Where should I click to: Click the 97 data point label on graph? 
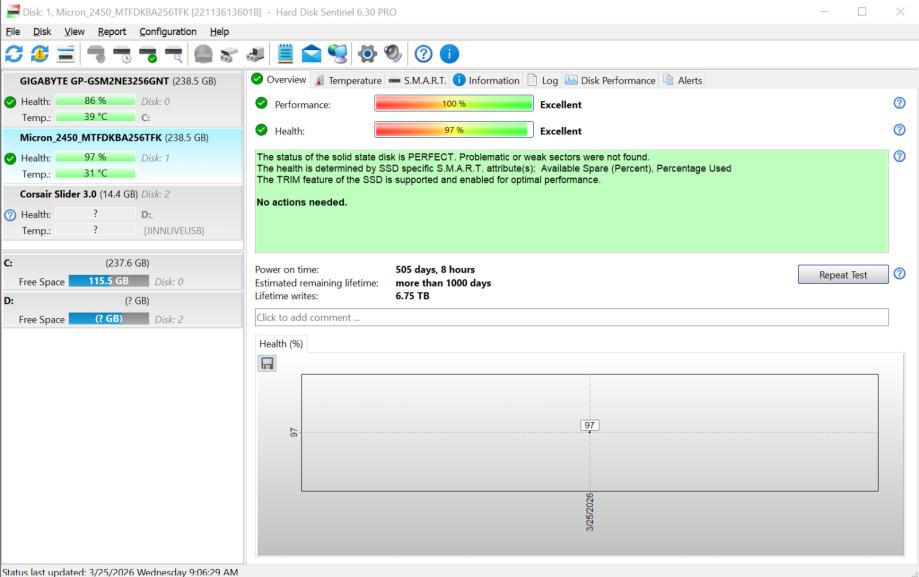pyautogui.click(x=590, y=425)
